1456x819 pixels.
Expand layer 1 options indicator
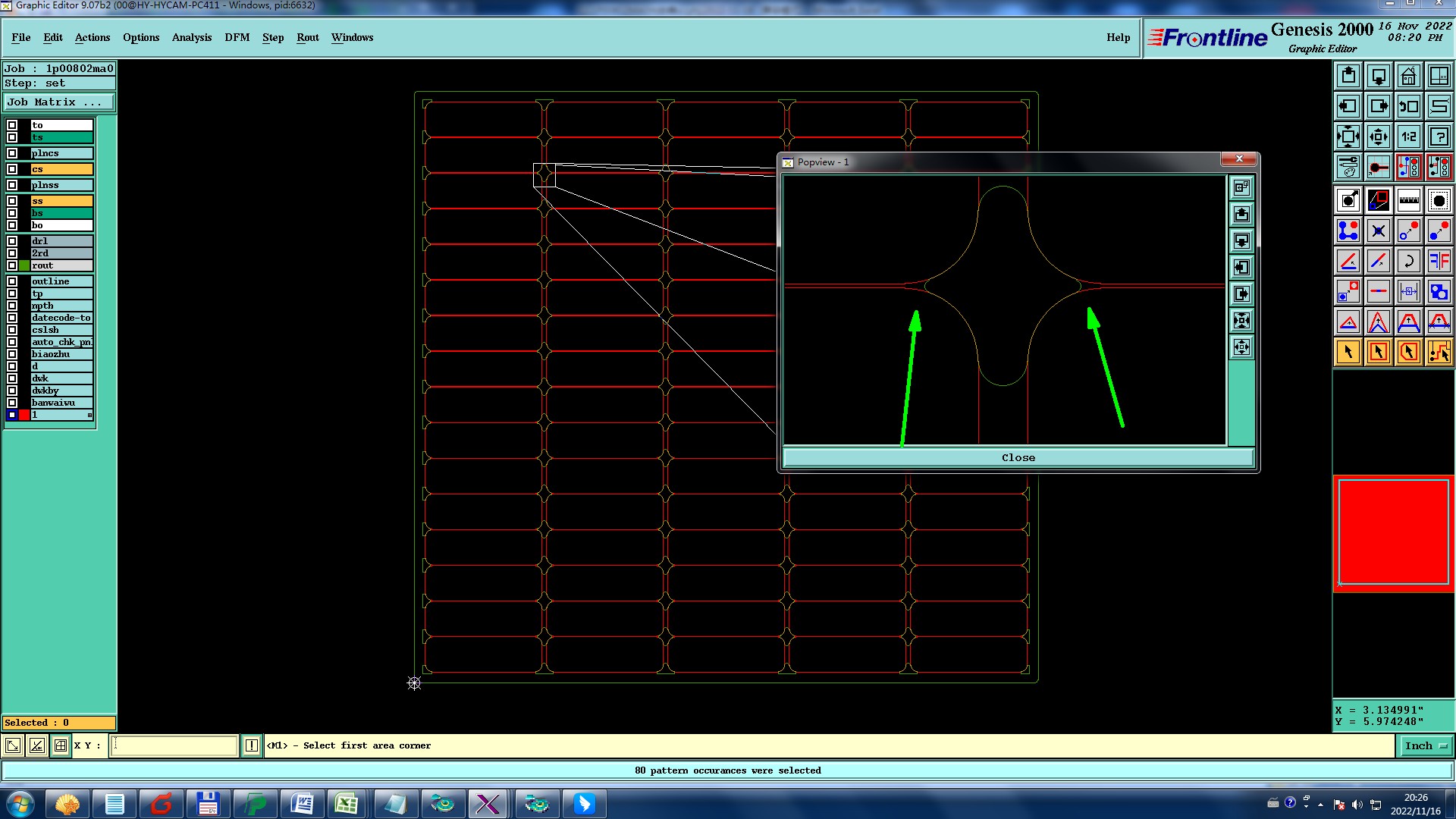pos(89,416)
